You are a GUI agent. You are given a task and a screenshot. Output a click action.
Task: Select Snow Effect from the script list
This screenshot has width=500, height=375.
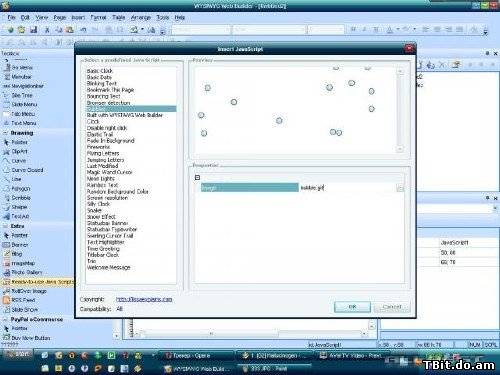pyautogui.click(x=101, y=217)
